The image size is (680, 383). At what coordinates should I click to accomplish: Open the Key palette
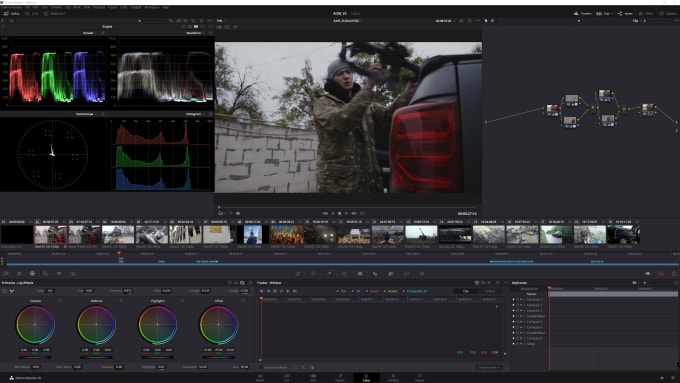pos(406,274)
